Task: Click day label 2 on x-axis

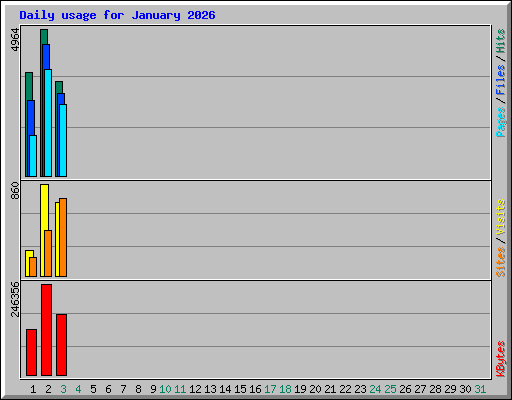Action: coord(48,389)
